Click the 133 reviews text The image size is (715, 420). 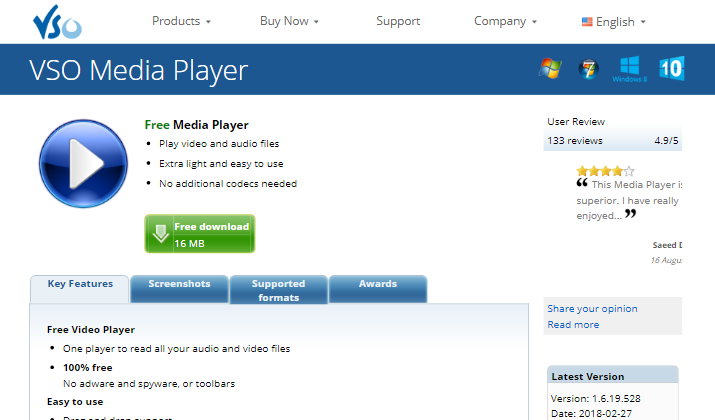click(x=575, y=141)
